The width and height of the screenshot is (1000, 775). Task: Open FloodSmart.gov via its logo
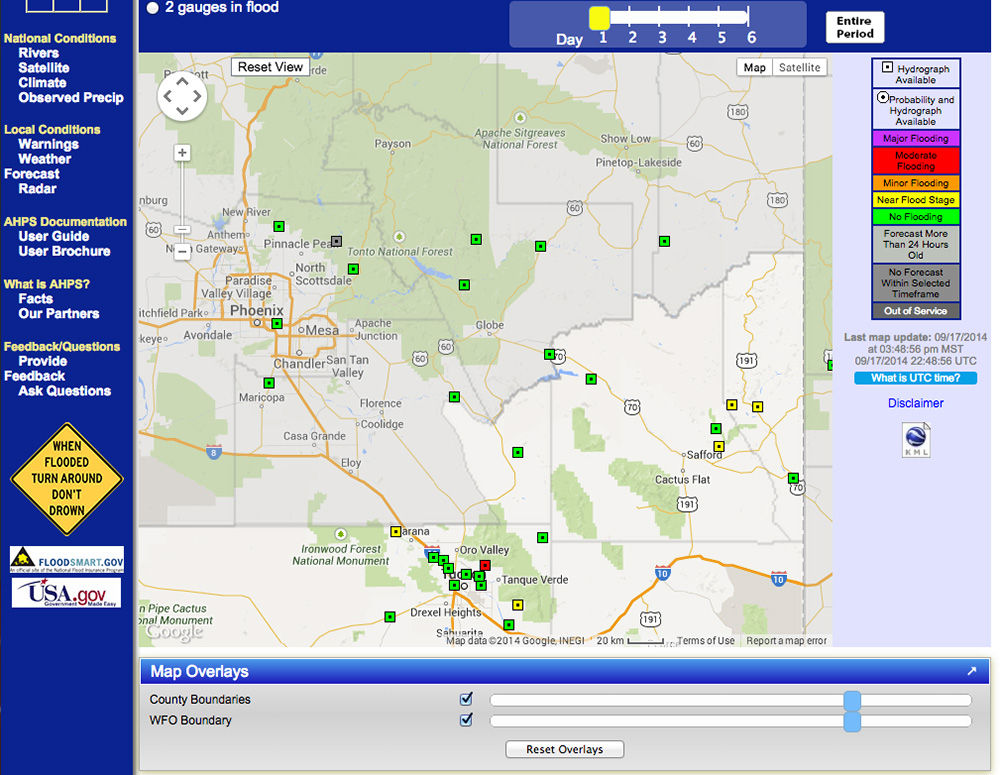66,559
